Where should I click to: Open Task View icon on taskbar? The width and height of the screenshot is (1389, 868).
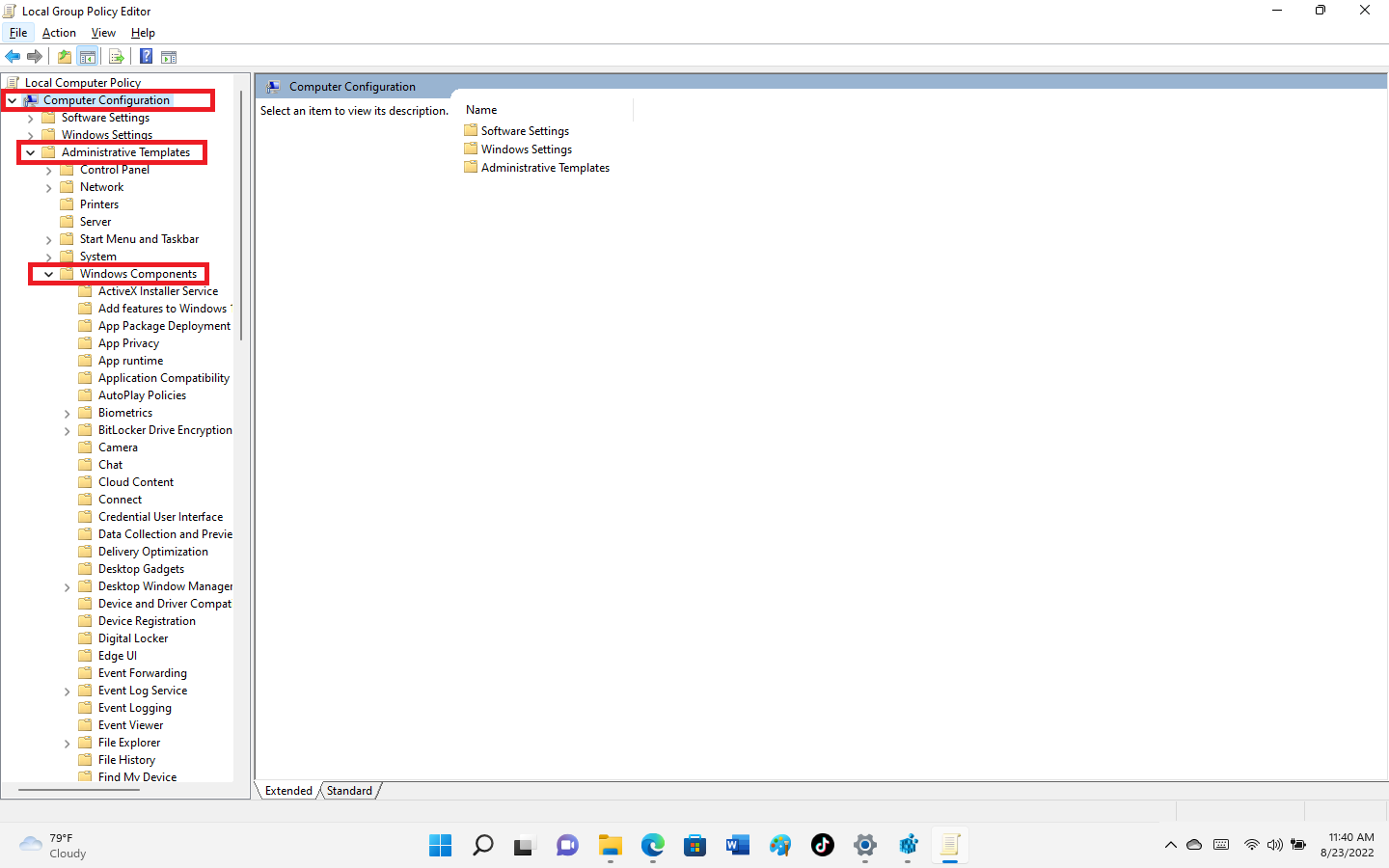click(524, 846)
